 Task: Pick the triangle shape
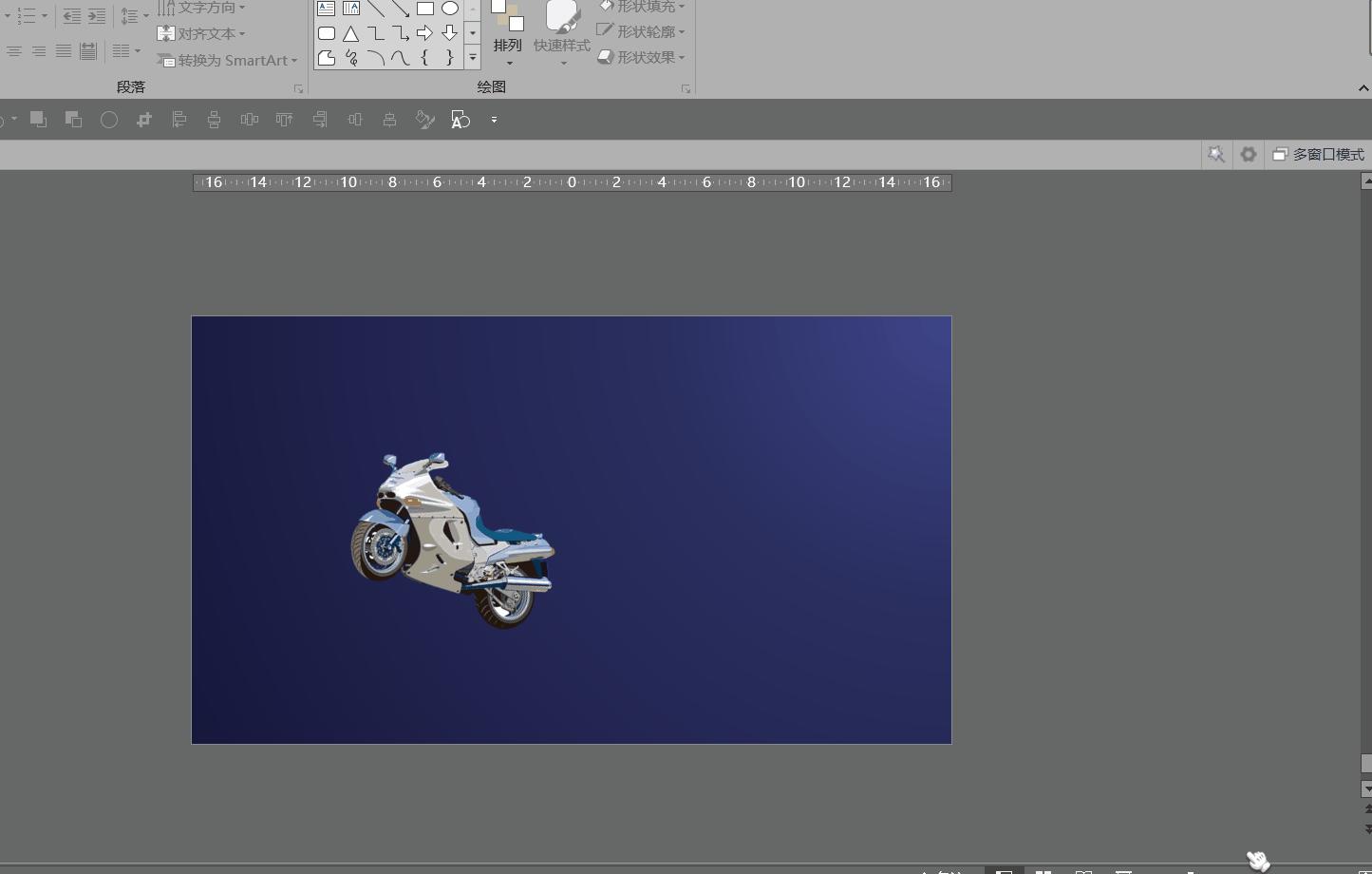click(x=350, y=33)
